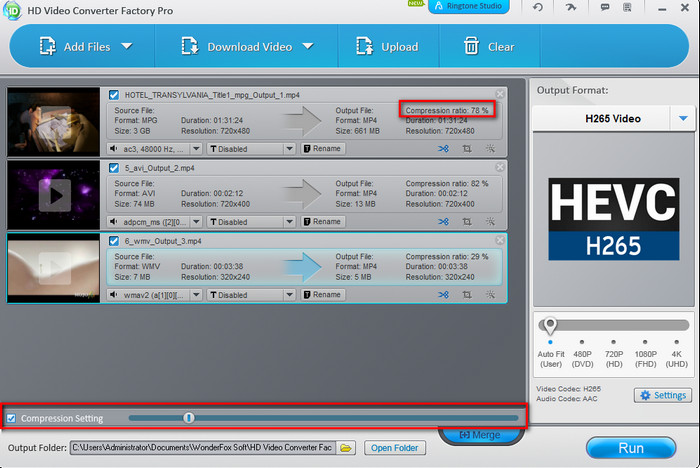
Task: Rename the 6_wmv_Output_3.mp4 file
Action: (x=322, y=295)
